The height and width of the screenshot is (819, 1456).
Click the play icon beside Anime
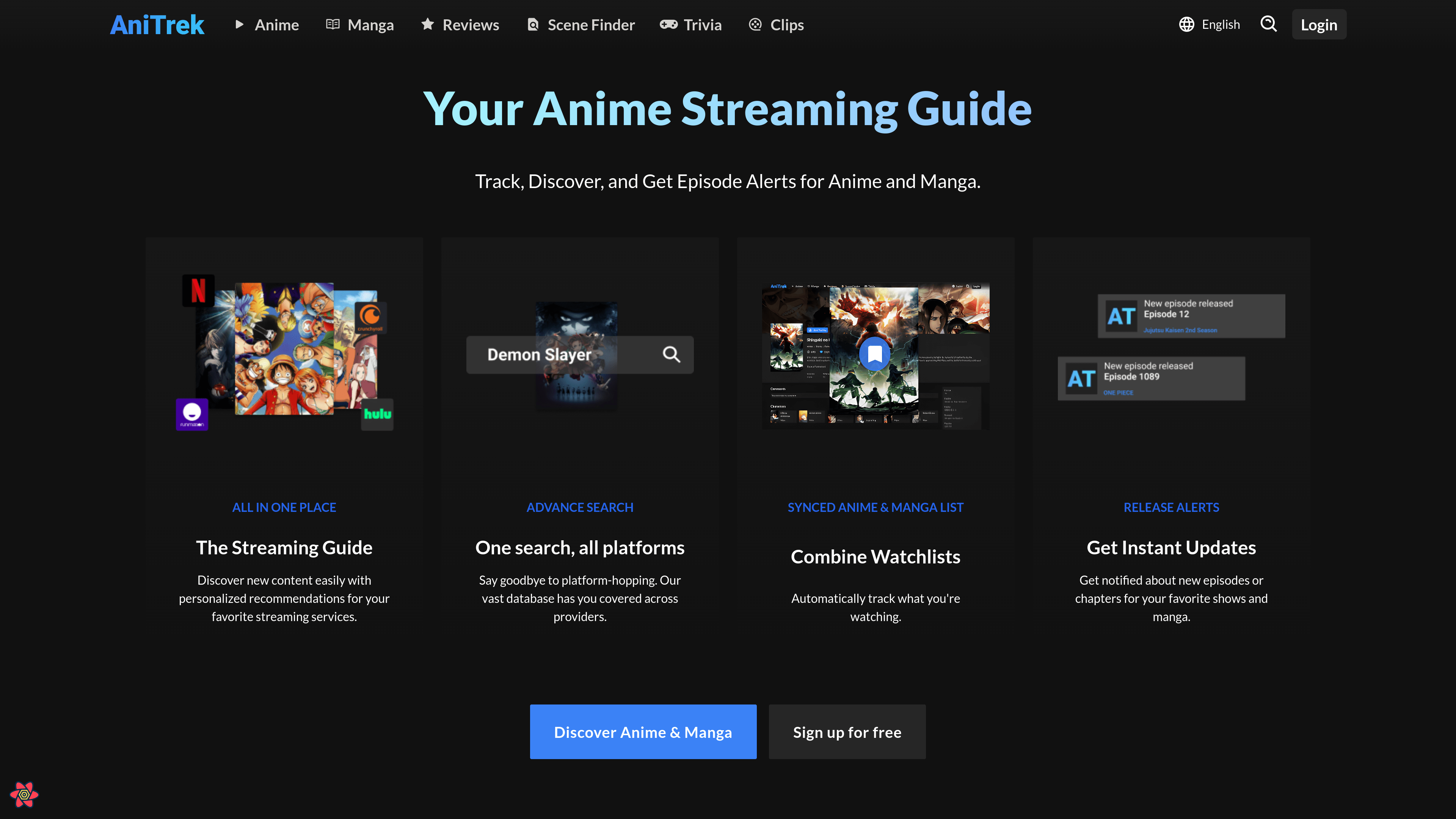pyautogui.click(x=240, y=24)
